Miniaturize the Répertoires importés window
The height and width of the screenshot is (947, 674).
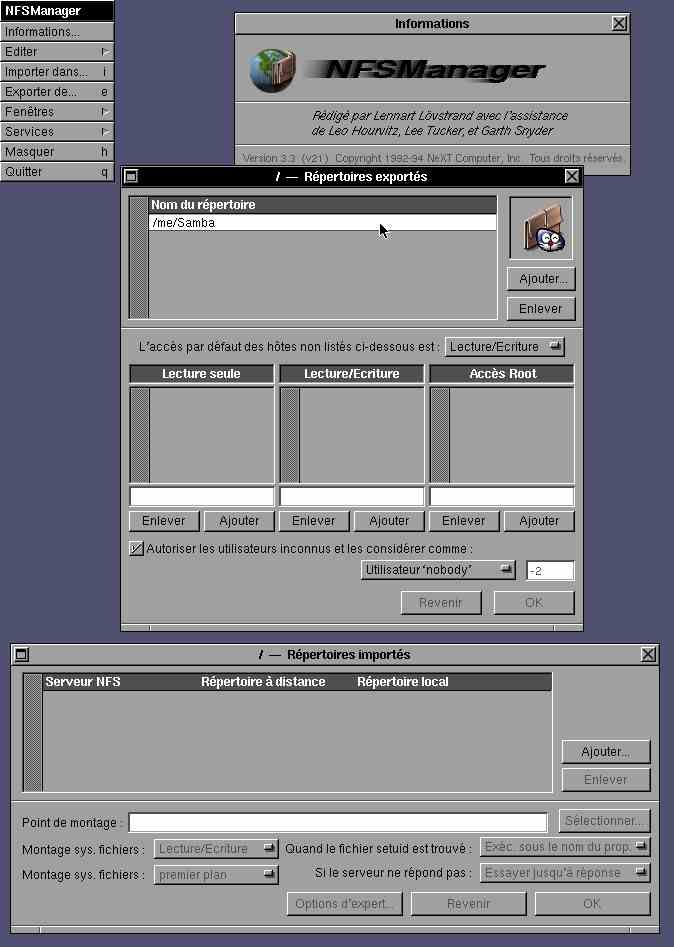21,655
